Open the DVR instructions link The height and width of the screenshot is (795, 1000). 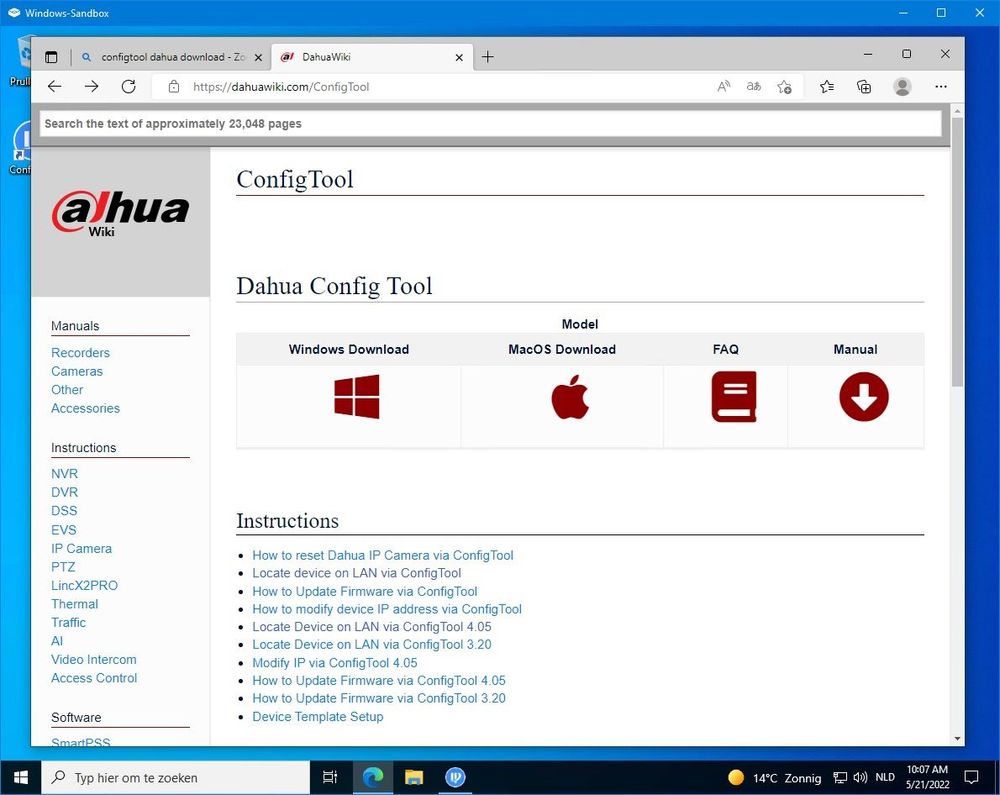click(x=64, y=492)
